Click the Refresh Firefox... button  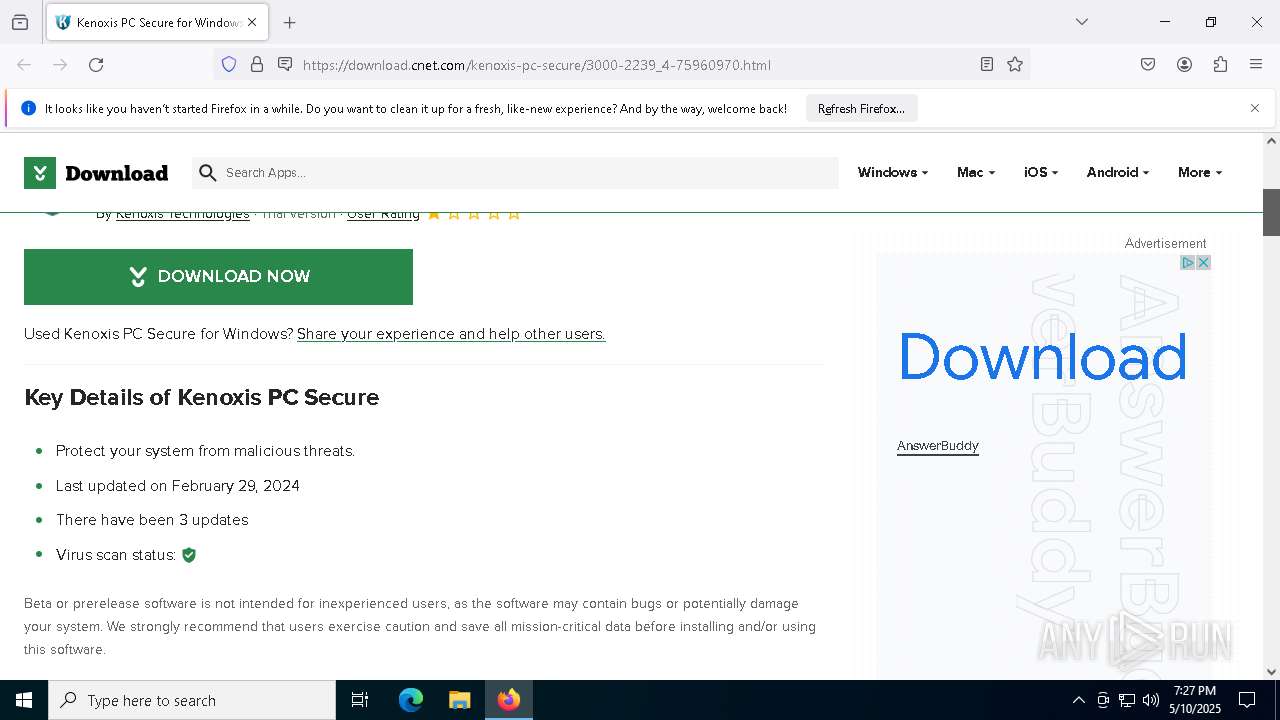click(x=861, y=109)
